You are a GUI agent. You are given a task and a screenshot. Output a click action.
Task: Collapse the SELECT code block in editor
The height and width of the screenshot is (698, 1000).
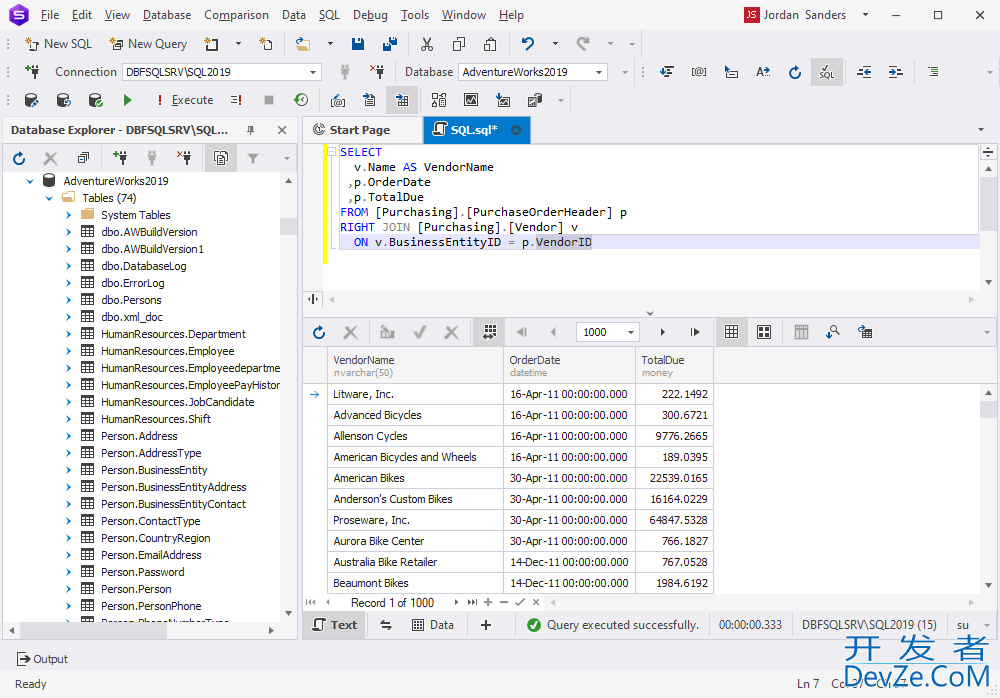332,152
